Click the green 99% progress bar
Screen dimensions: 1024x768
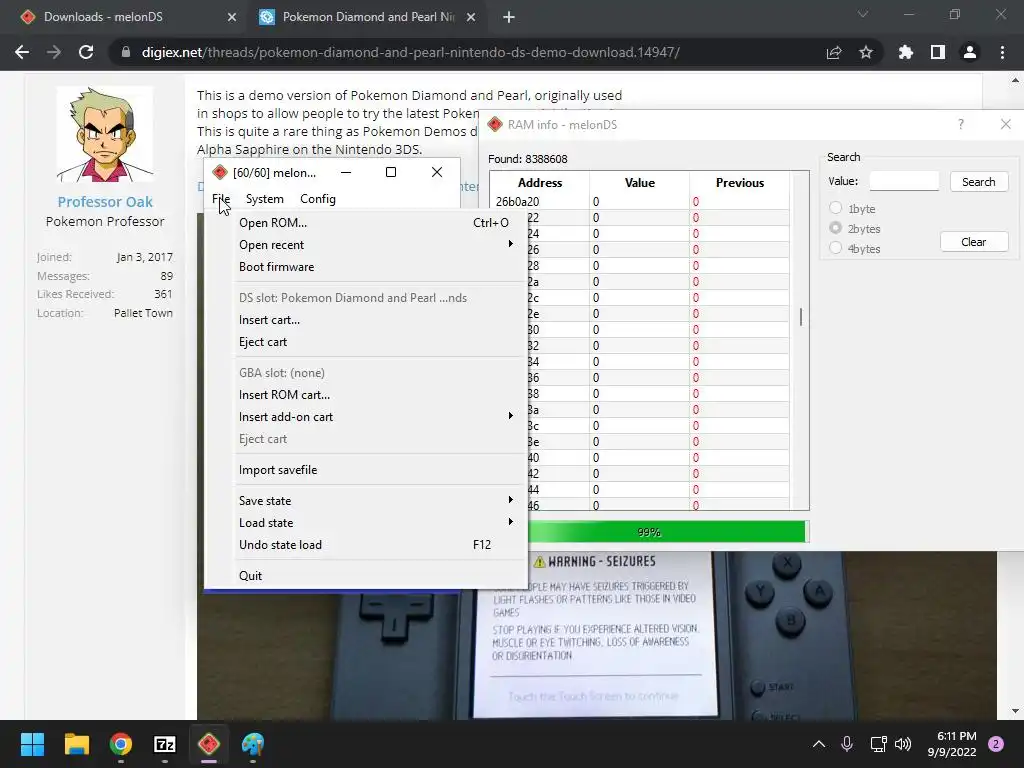click(666, 532)
